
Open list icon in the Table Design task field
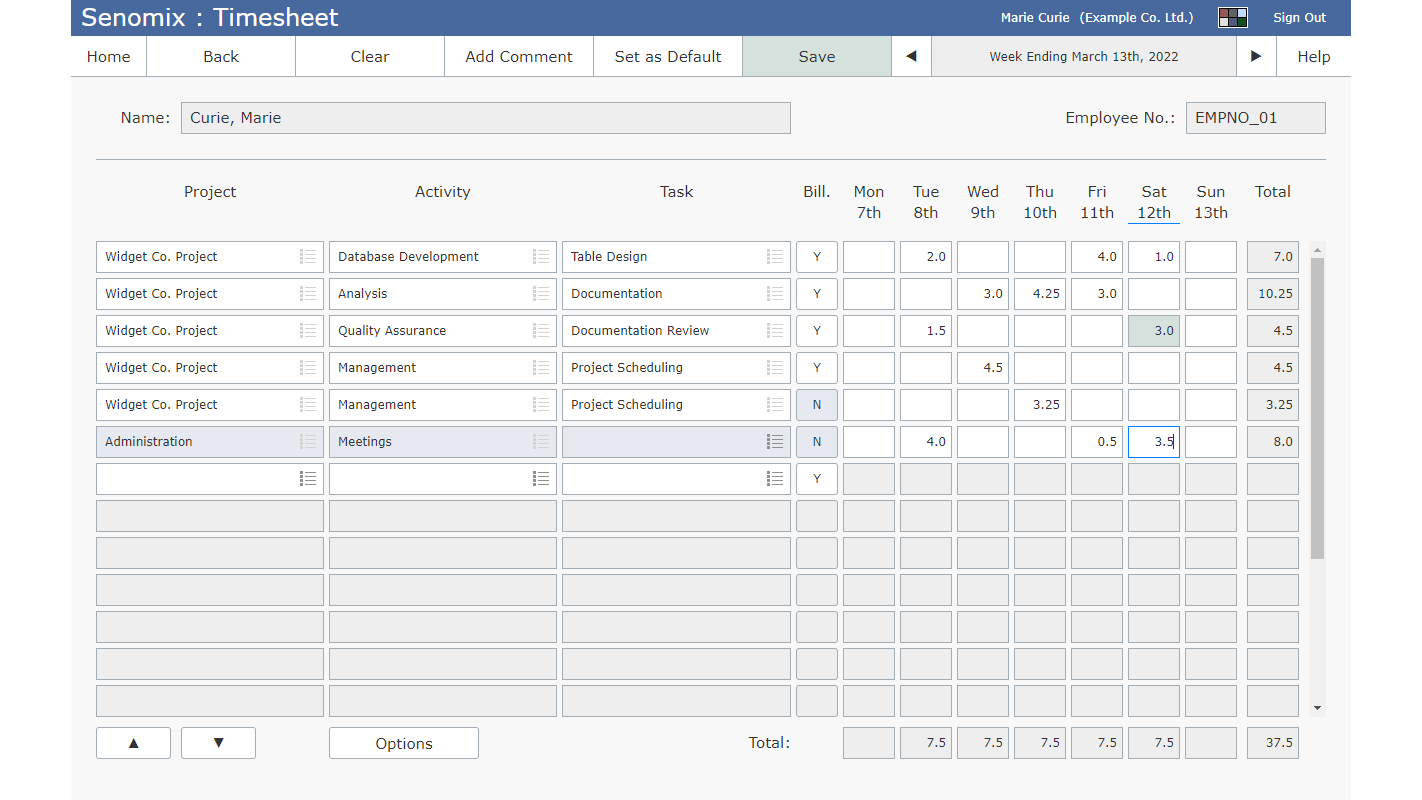coord(775,257)
